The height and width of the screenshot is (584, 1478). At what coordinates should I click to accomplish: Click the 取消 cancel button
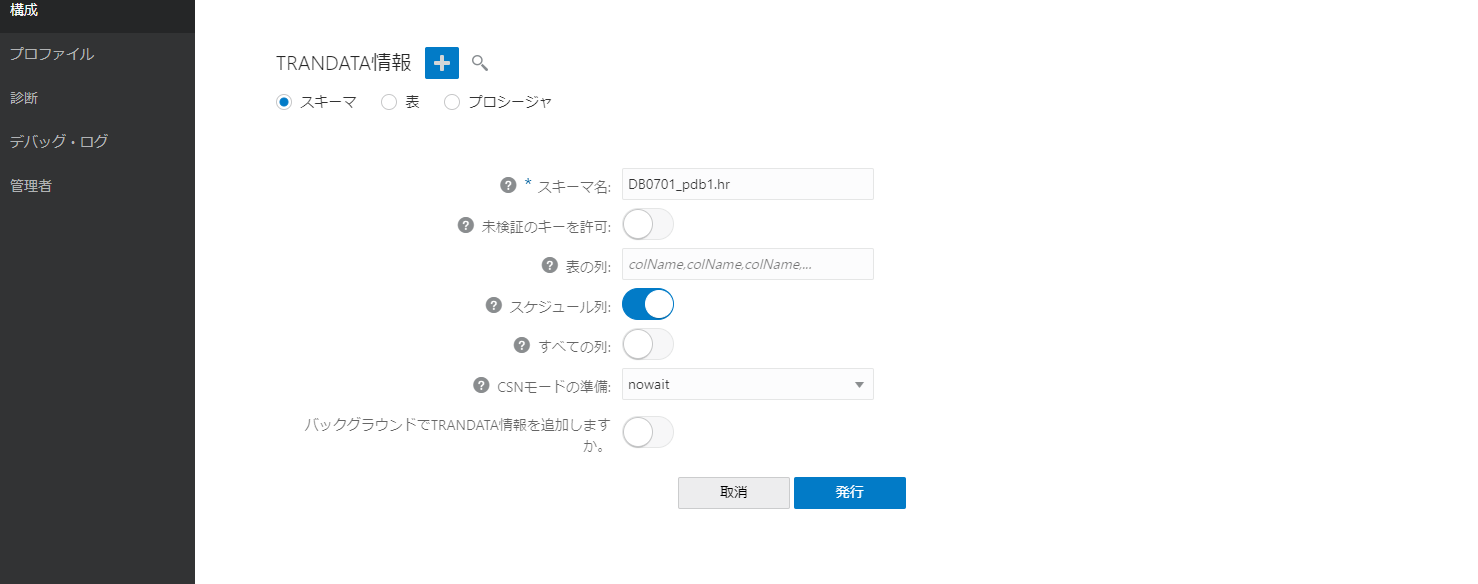[x=733, y=492]
